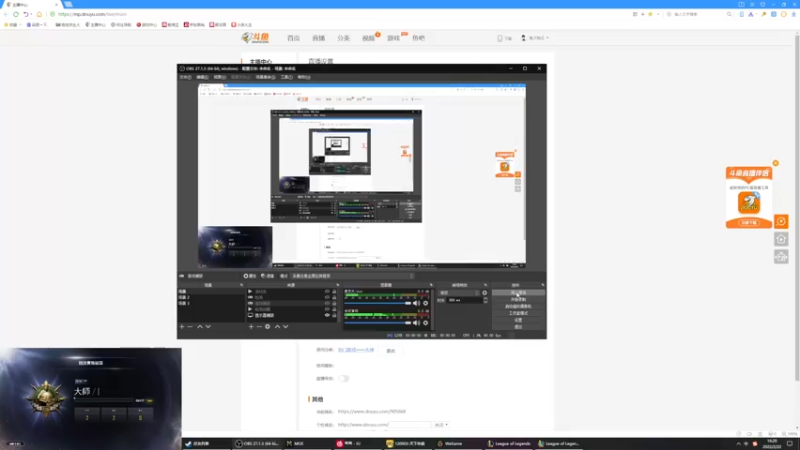Click the browser home icon
Image resolution: width=800 pixels, height=450 pixels.
tap(39, 14)
